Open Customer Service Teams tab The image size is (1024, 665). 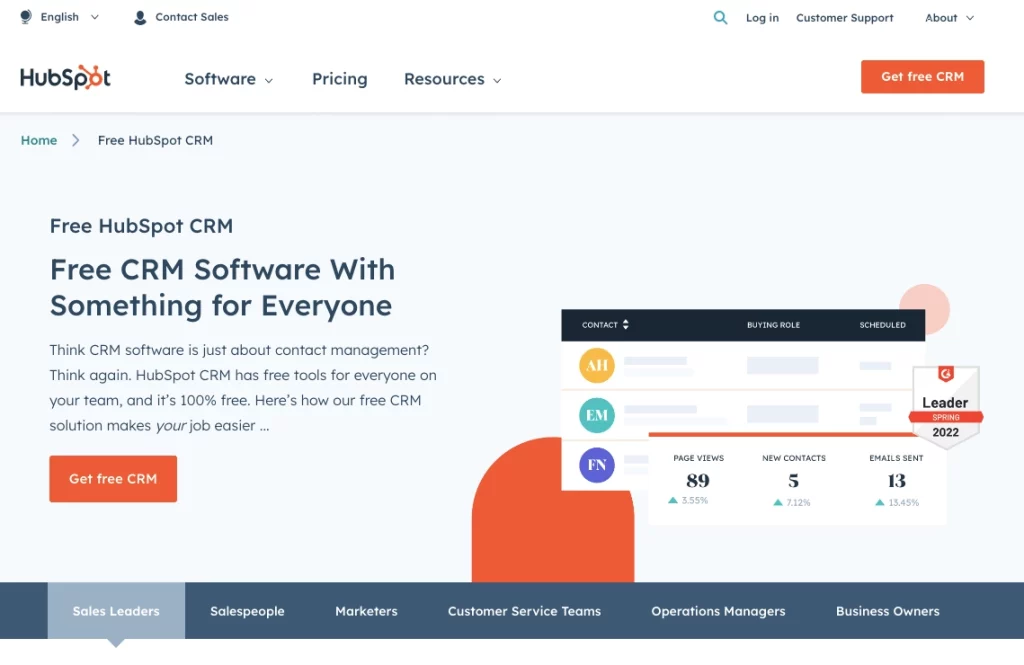pyautogui.click(x=524, y=611)
